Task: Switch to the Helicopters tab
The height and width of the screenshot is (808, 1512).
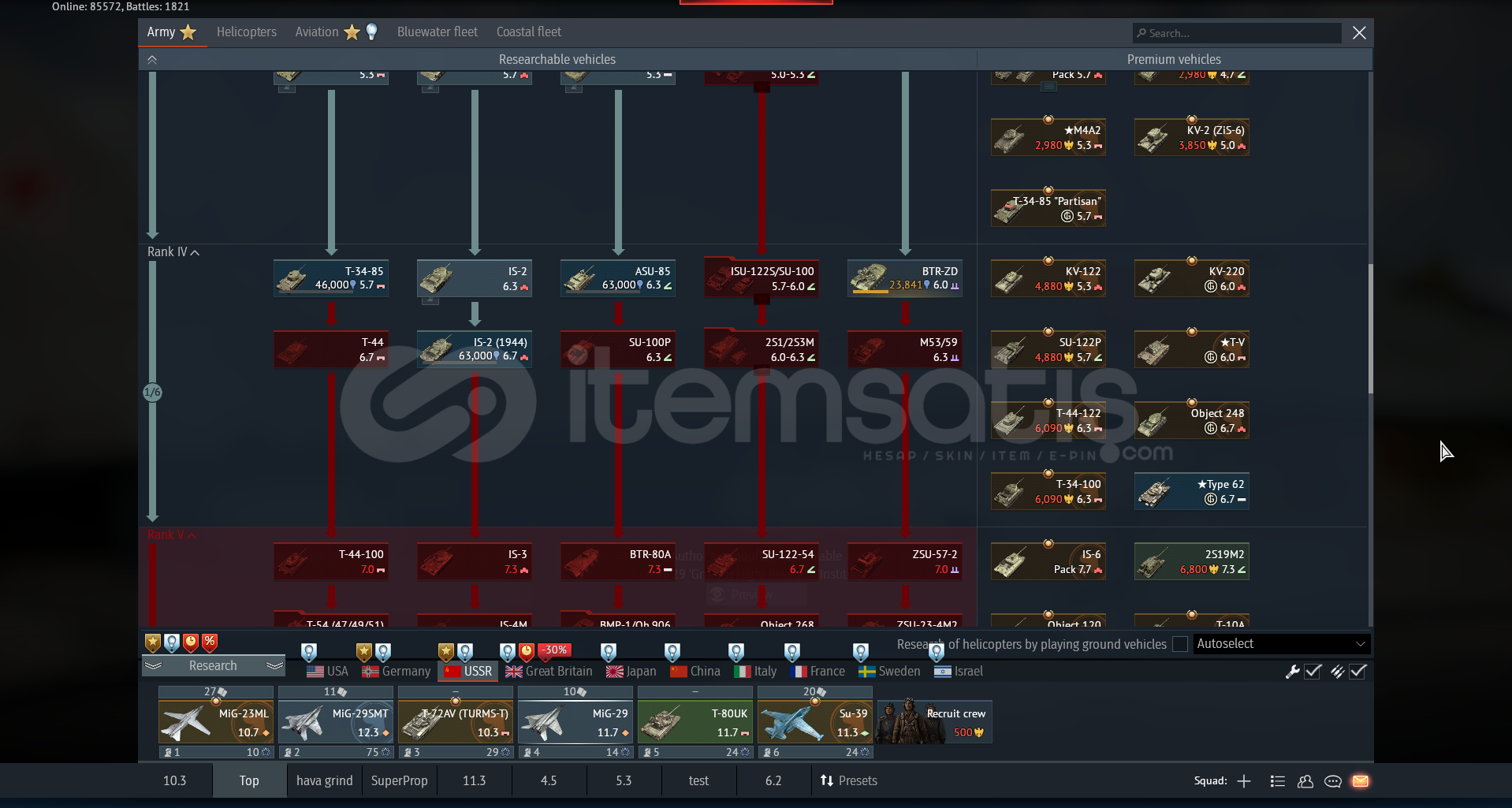Action: (x=247, y=32)
